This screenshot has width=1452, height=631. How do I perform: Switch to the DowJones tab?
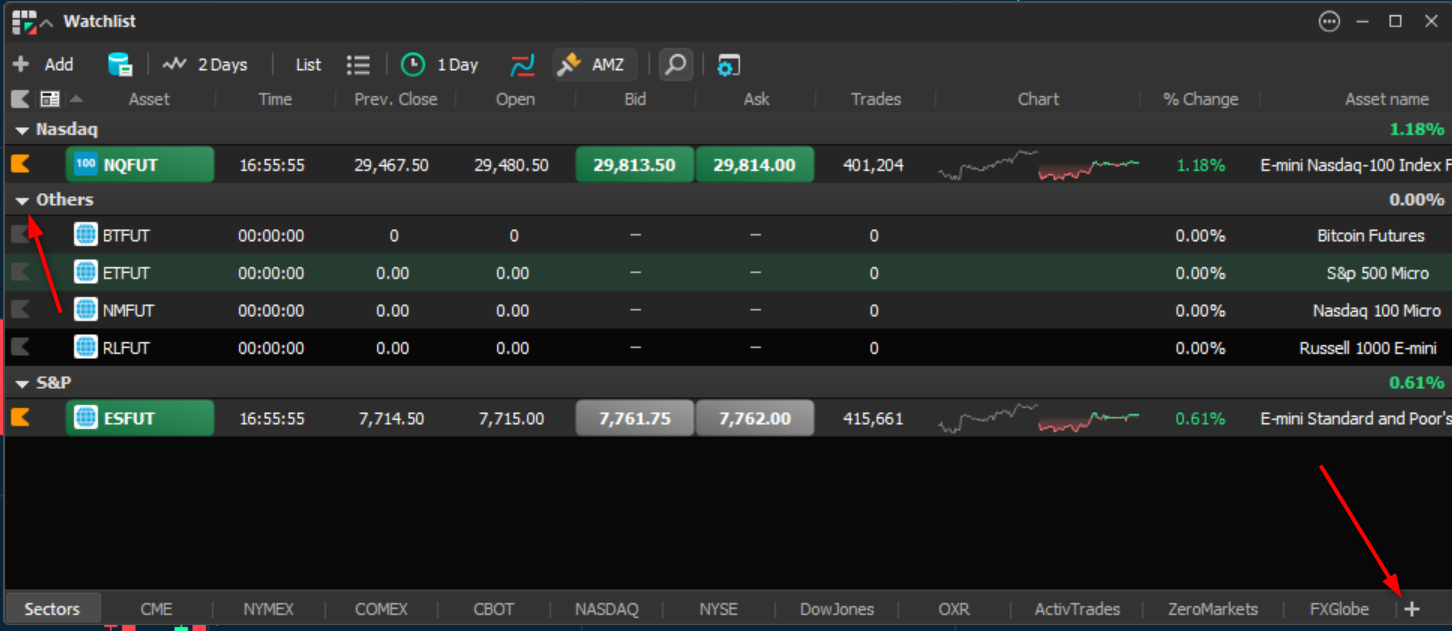click(837, 608)
